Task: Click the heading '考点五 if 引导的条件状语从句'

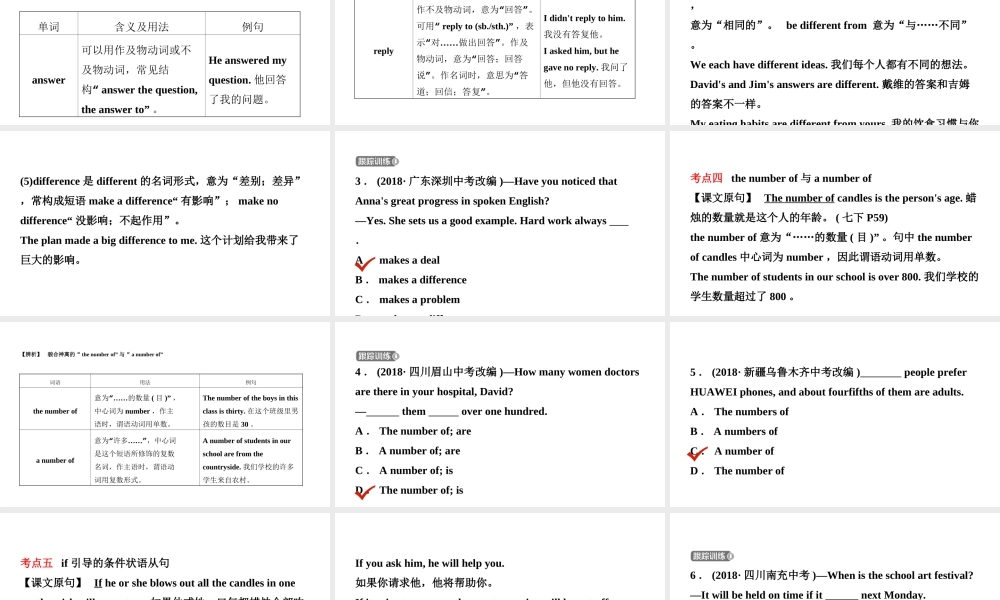Action: tap(95, 563)
